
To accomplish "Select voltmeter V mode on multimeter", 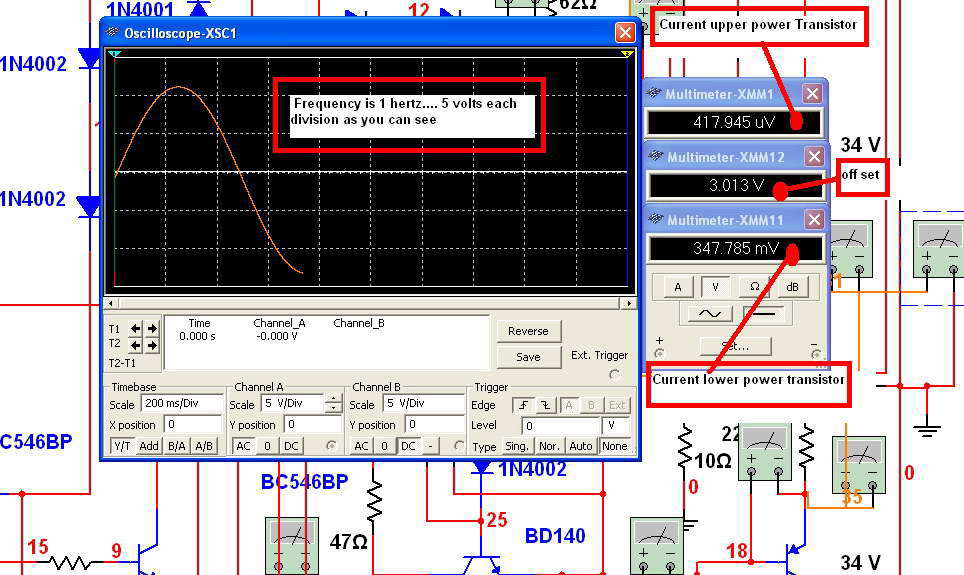I will click(715, 287).
